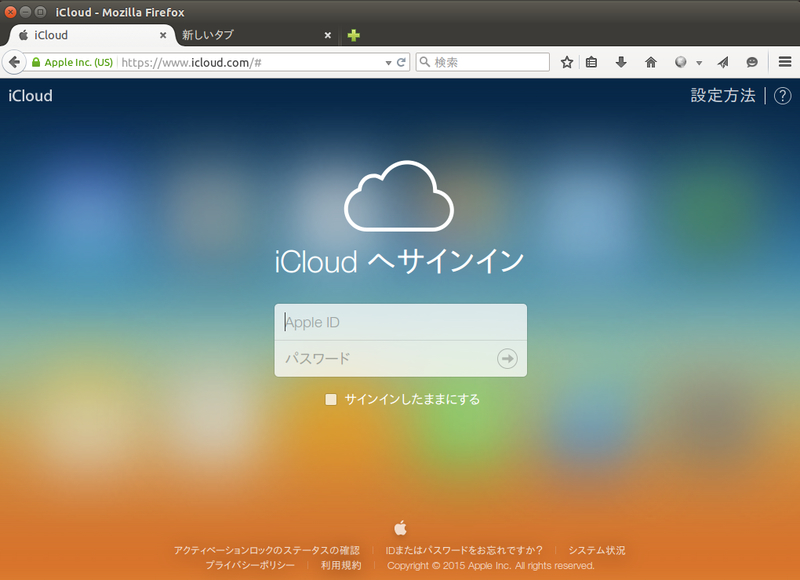Image resolution: width=800 pixels, height=580 pixels.
Task: Open the システム状況 link
Action: [x=597, y=550]
